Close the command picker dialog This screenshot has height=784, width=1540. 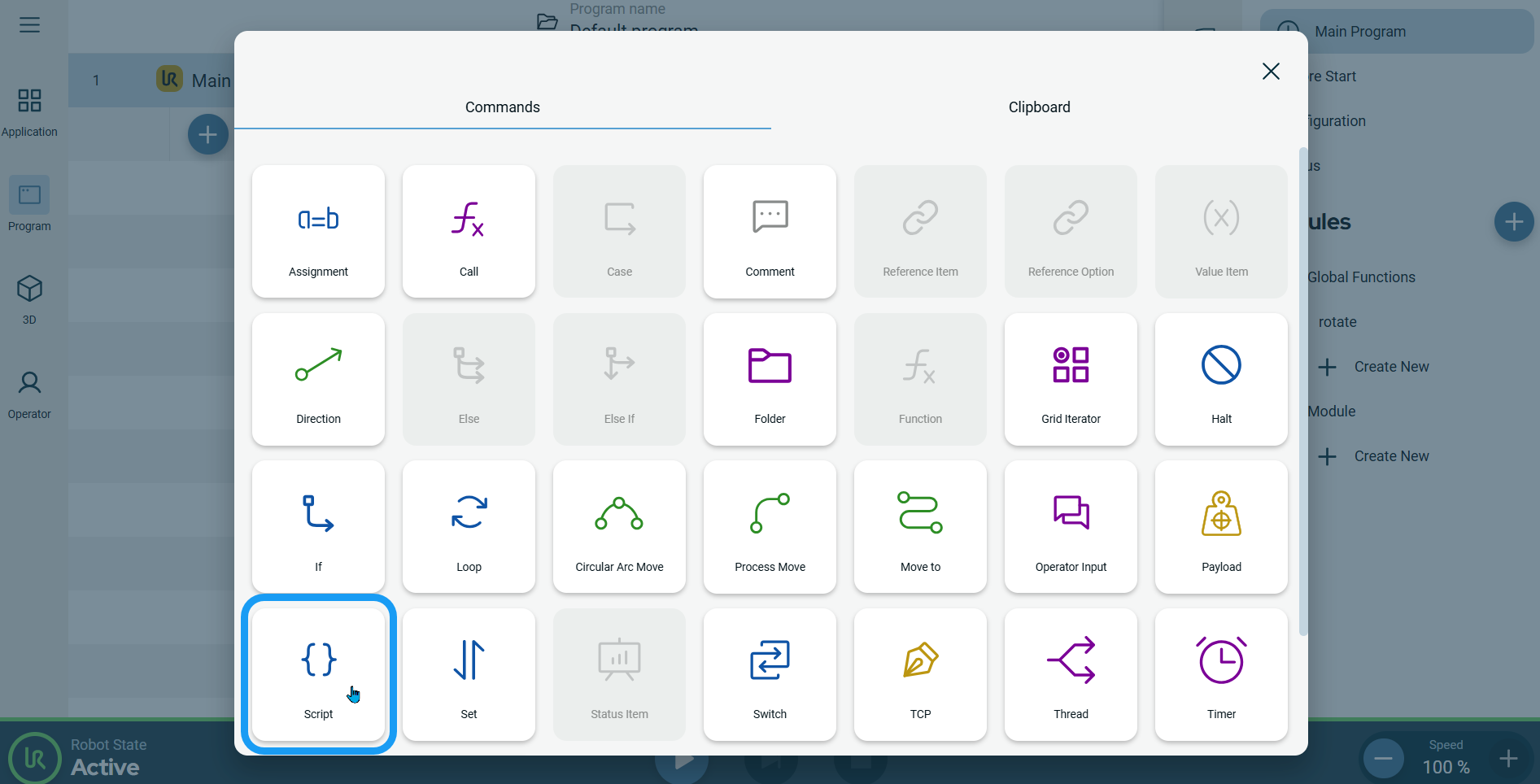[x=1271, y=72]
